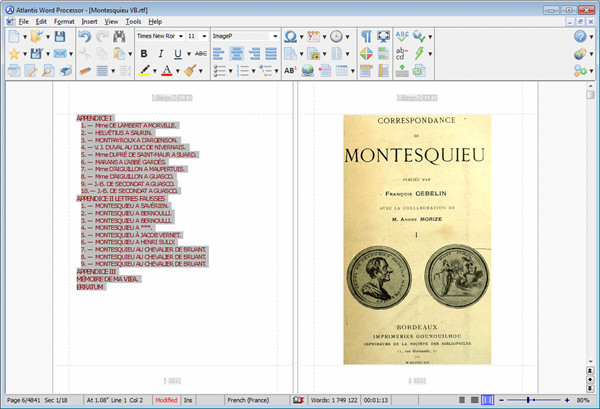Insert footnote with AB1 icon
Screen dimensions: 600x409
290,70
